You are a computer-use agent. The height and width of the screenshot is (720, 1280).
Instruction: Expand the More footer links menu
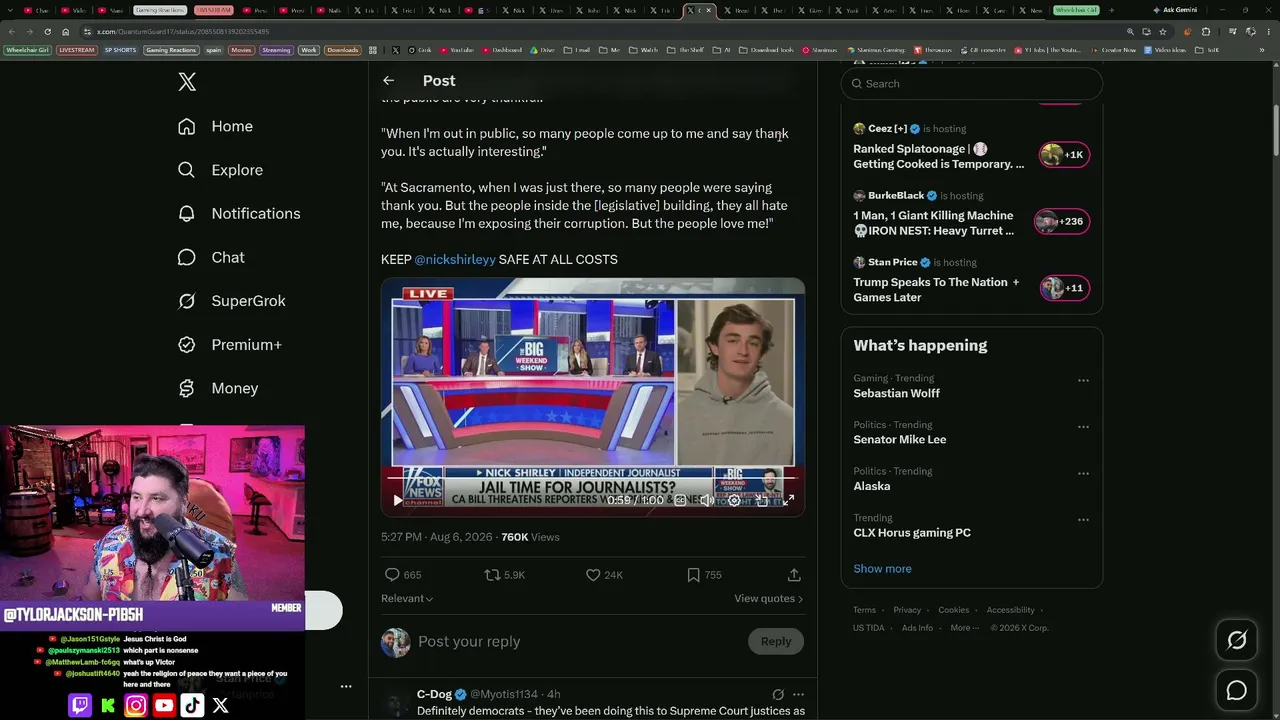pos(964,628)
